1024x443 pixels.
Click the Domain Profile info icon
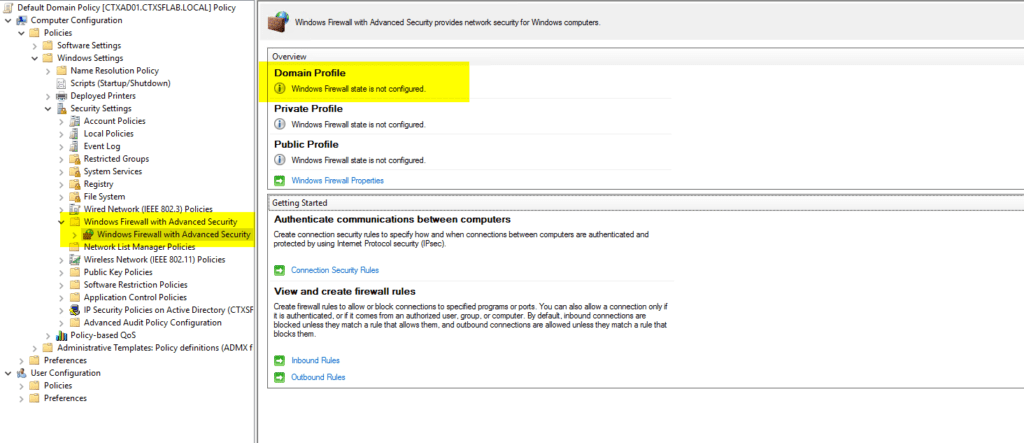click(280, 88)
